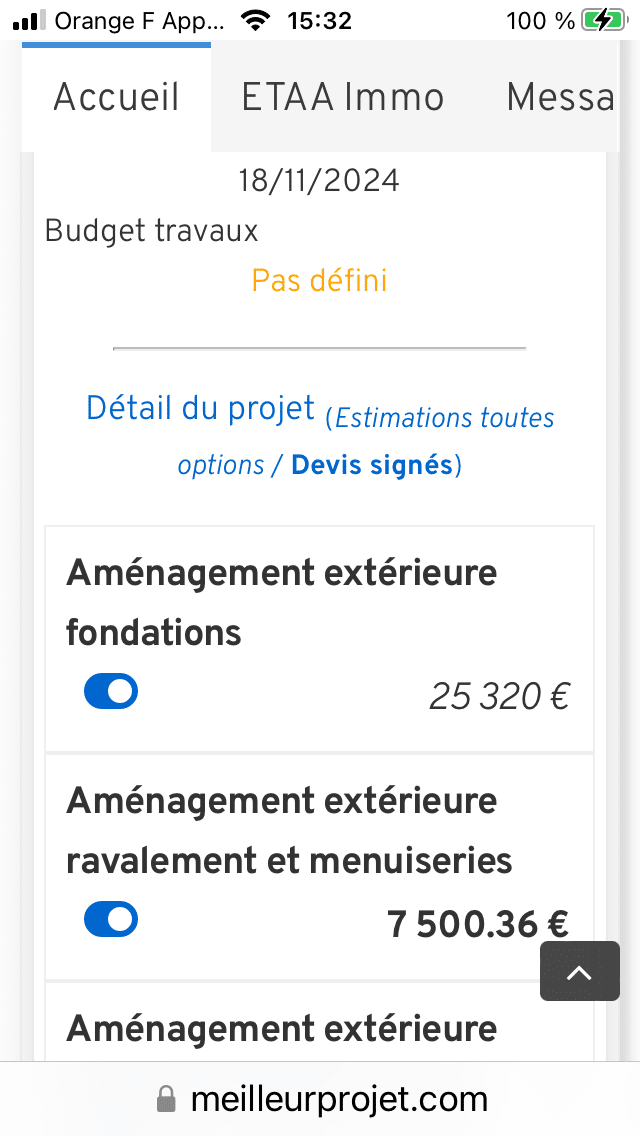The height and width of the screenshot is (1136, 640).
Task: Tap the scroll-to-top arrow button
Action: click(580, 971)
